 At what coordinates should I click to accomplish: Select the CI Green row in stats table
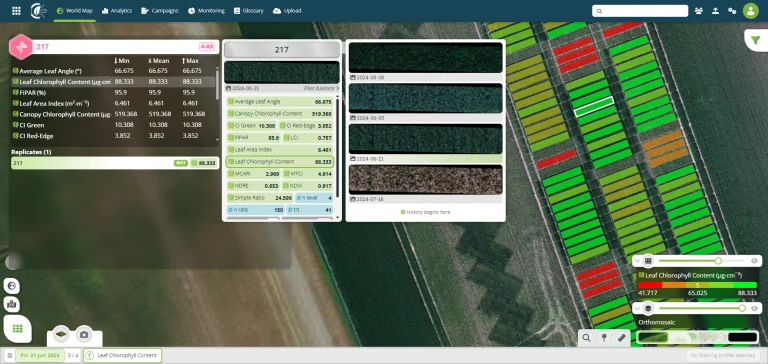coord(114,125)
